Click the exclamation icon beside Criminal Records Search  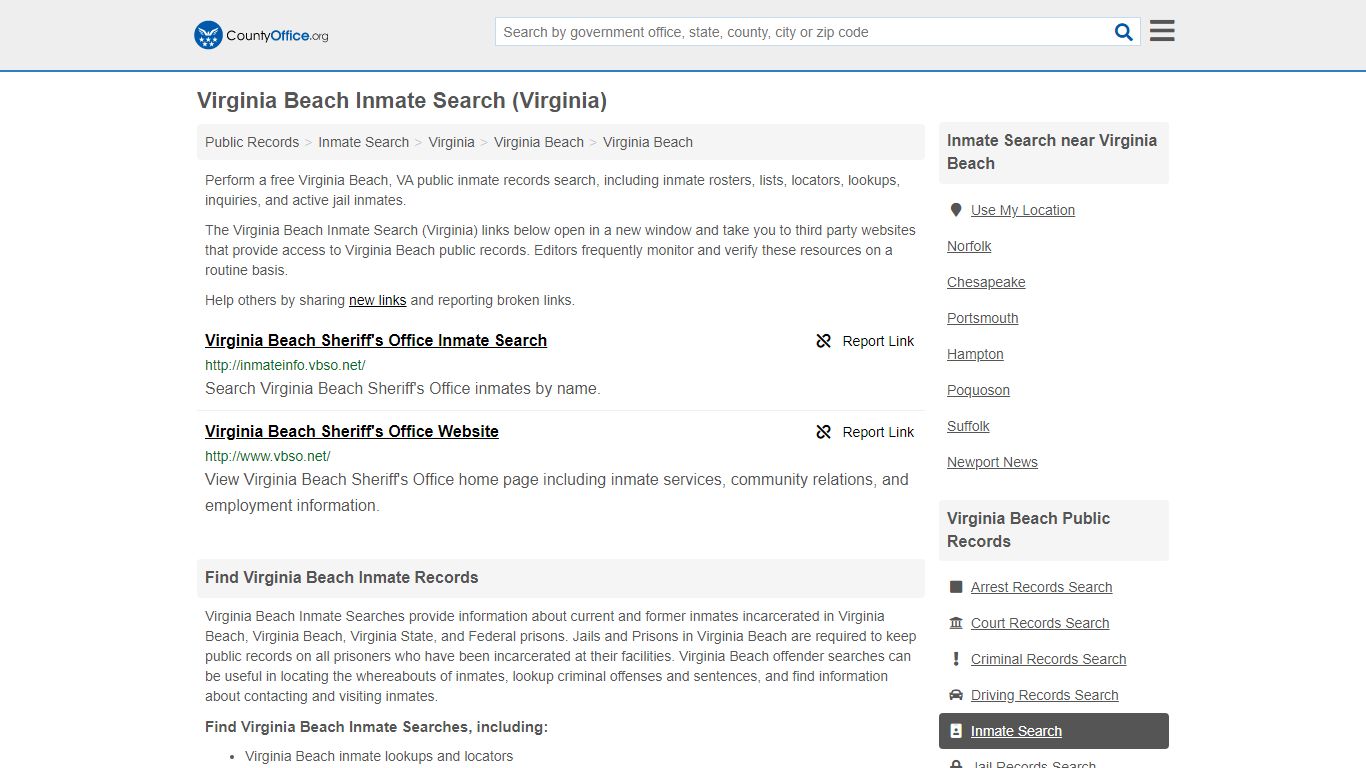956,658
